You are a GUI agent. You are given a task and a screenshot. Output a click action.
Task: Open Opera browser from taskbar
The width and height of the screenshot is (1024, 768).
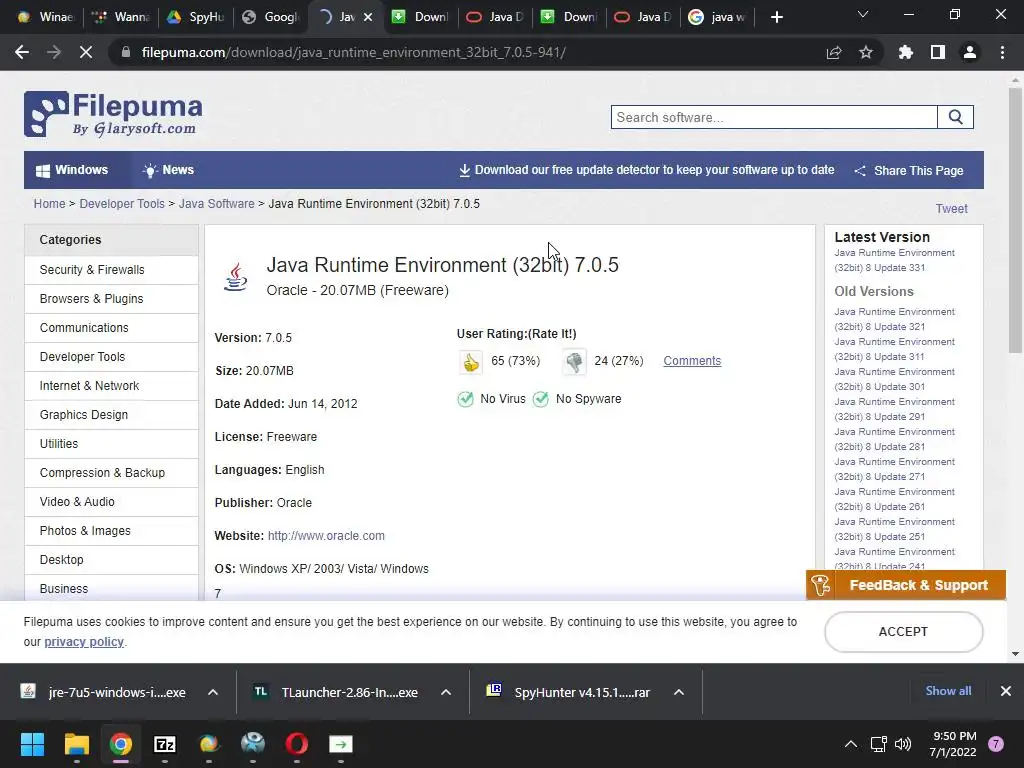click(296, 744)
